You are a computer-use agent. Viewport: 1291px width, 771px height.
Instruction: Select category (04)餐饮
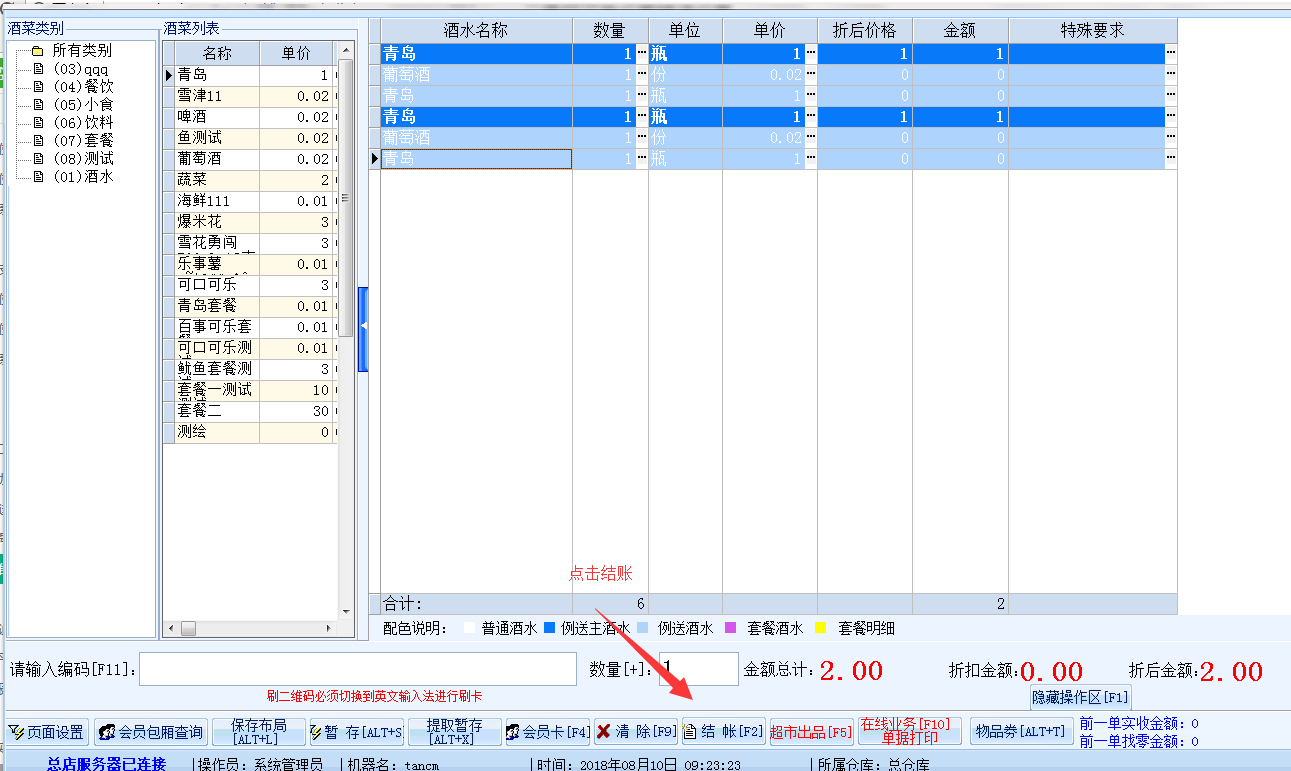(x=83, y=86)
